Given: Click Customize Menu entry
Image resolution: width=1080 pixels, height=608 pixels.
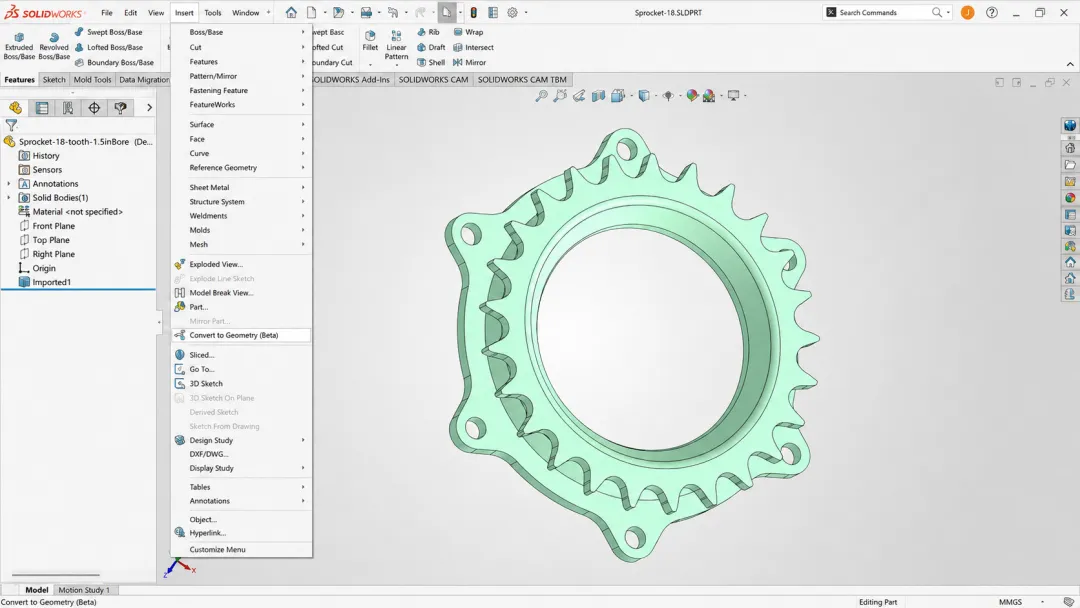Looking at the screenshot, I should click(241, 549).
